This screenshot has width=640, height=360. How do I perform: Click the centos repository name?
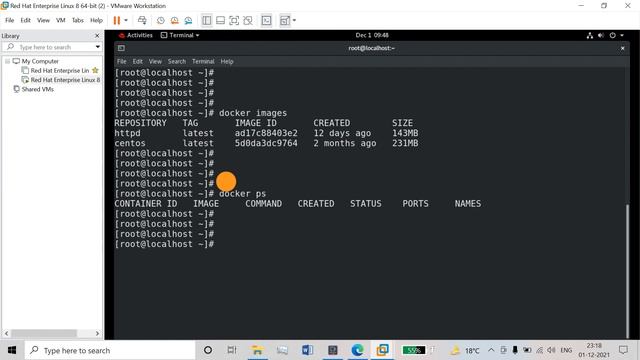pos(130,143)
